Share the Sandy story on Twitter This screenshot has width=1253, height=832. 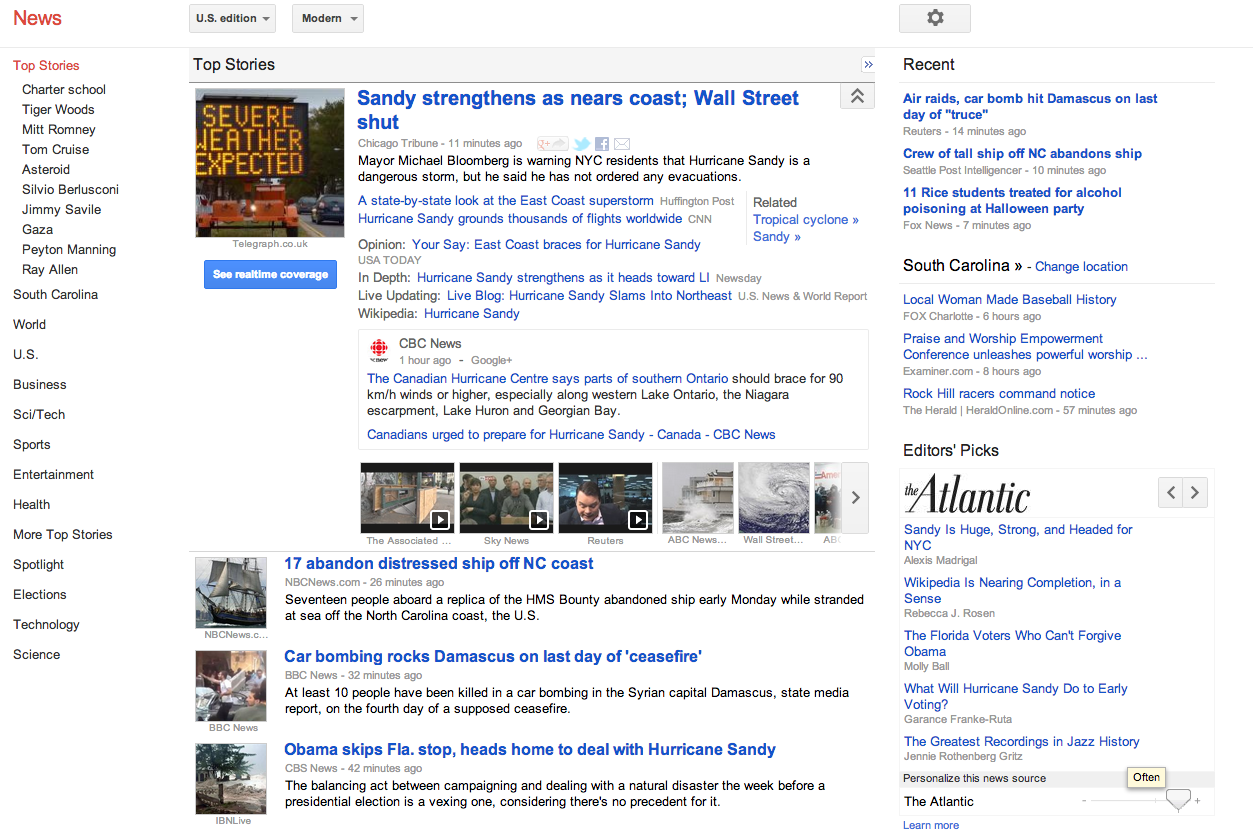coord(581,144)
